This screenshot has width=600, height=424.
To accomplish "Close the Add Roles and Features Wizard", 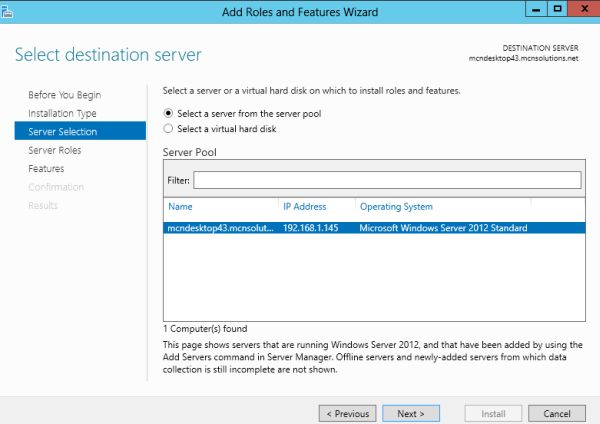I will point(584,10).
